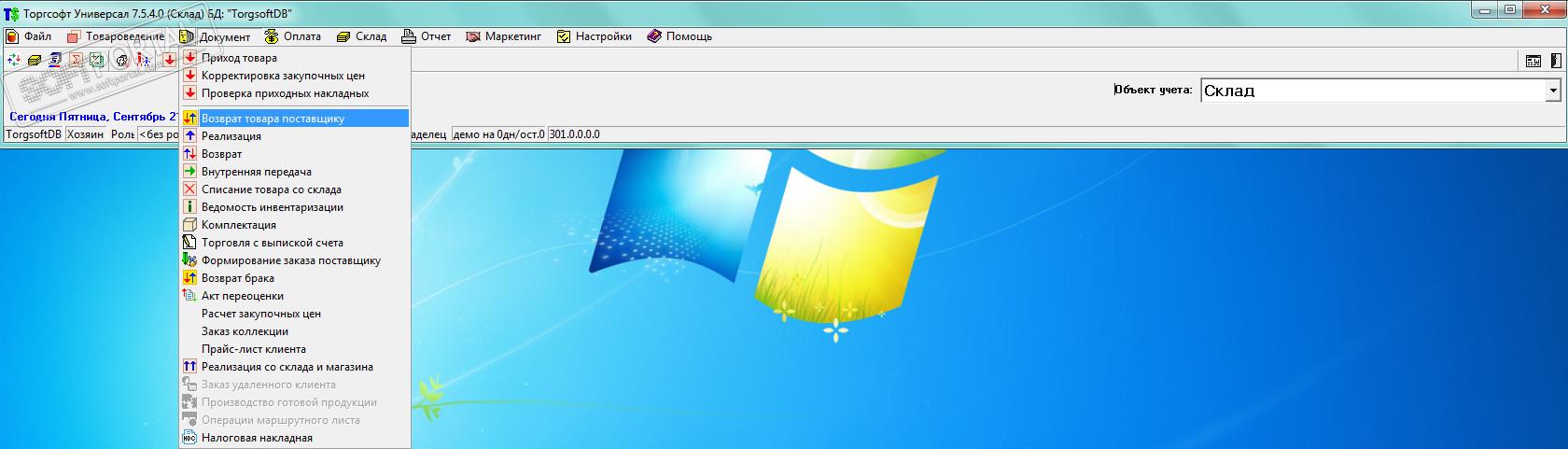This screenshot has width=1568, height=449.
Task: Open the Файл menu
Action: click(x=30, y=36)
